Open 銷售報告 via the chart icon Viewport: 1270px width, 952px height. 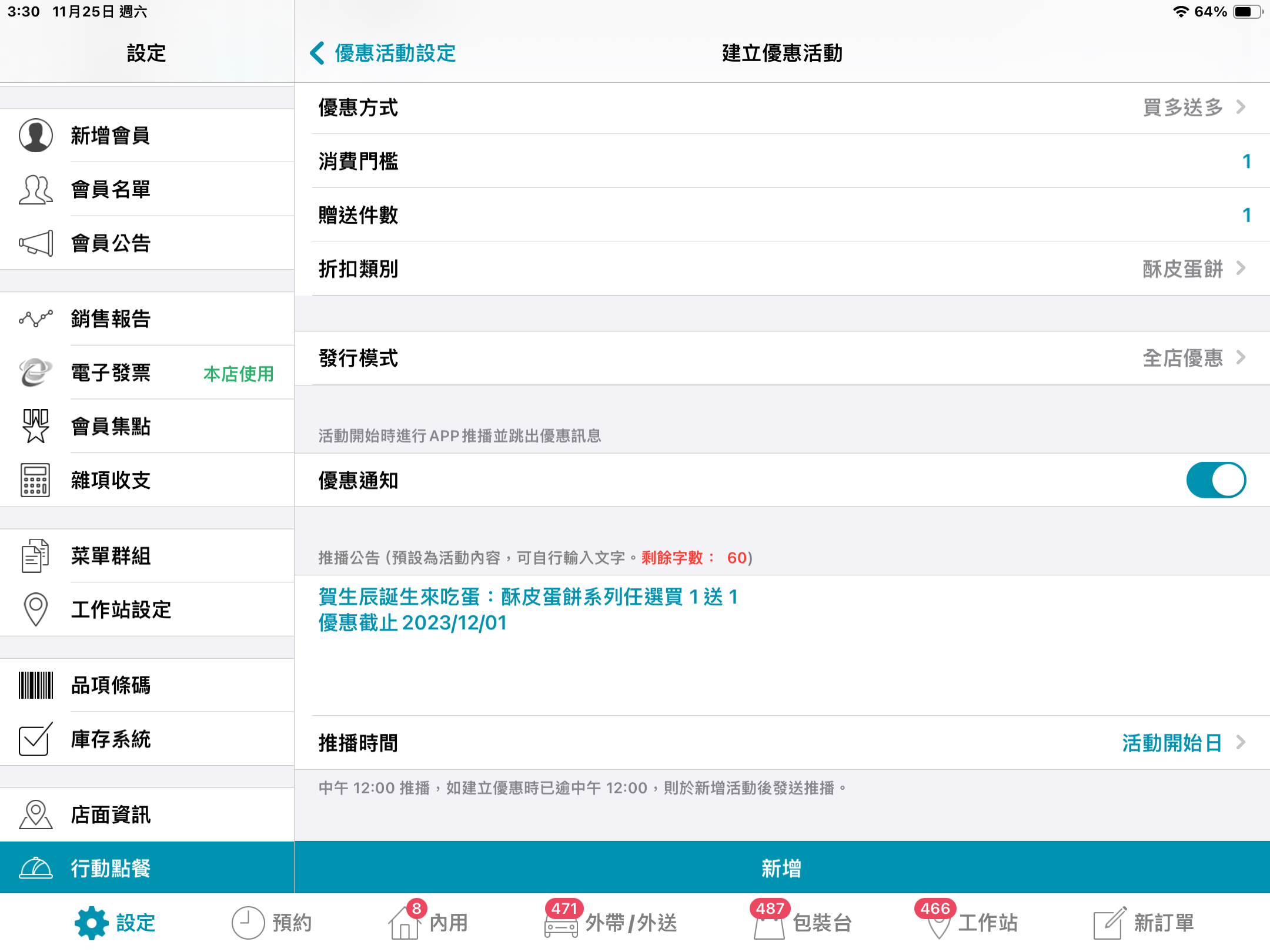(x=36, y=319)
